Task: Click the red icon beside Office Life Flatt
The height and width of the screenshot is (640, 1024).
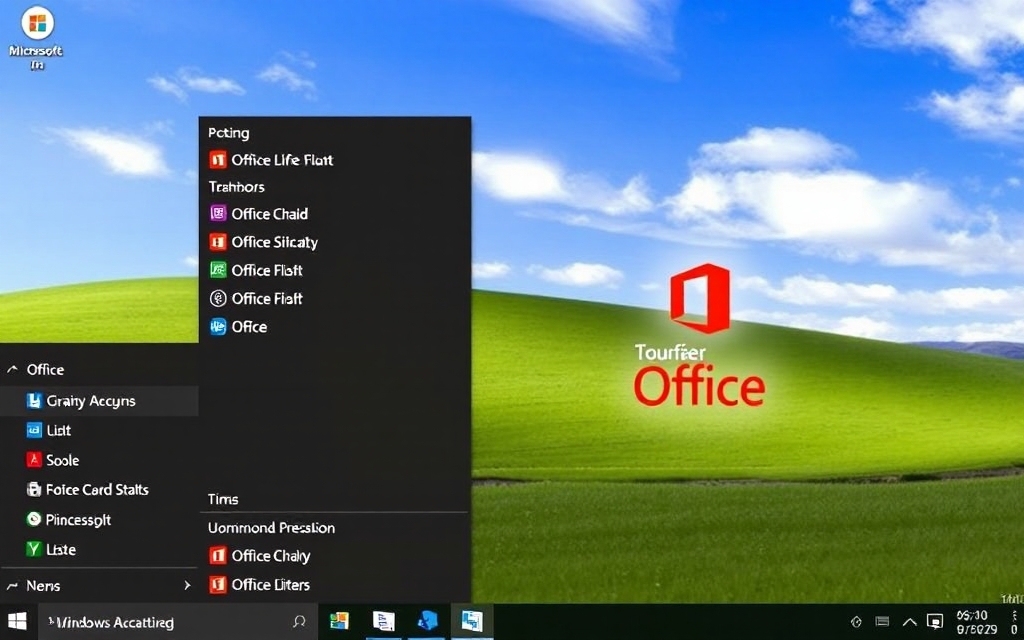Action: click(x=218, y=160)
